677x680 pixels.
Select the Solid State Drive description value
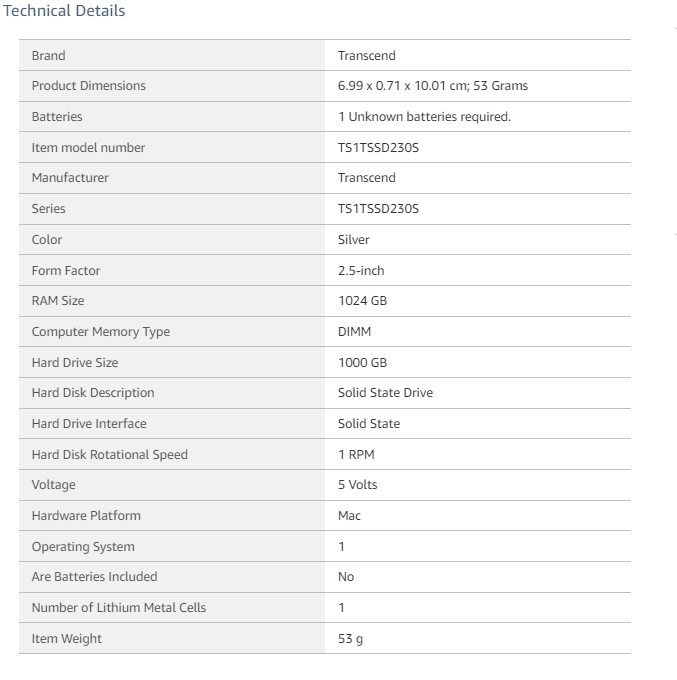[x=385, y=392]
